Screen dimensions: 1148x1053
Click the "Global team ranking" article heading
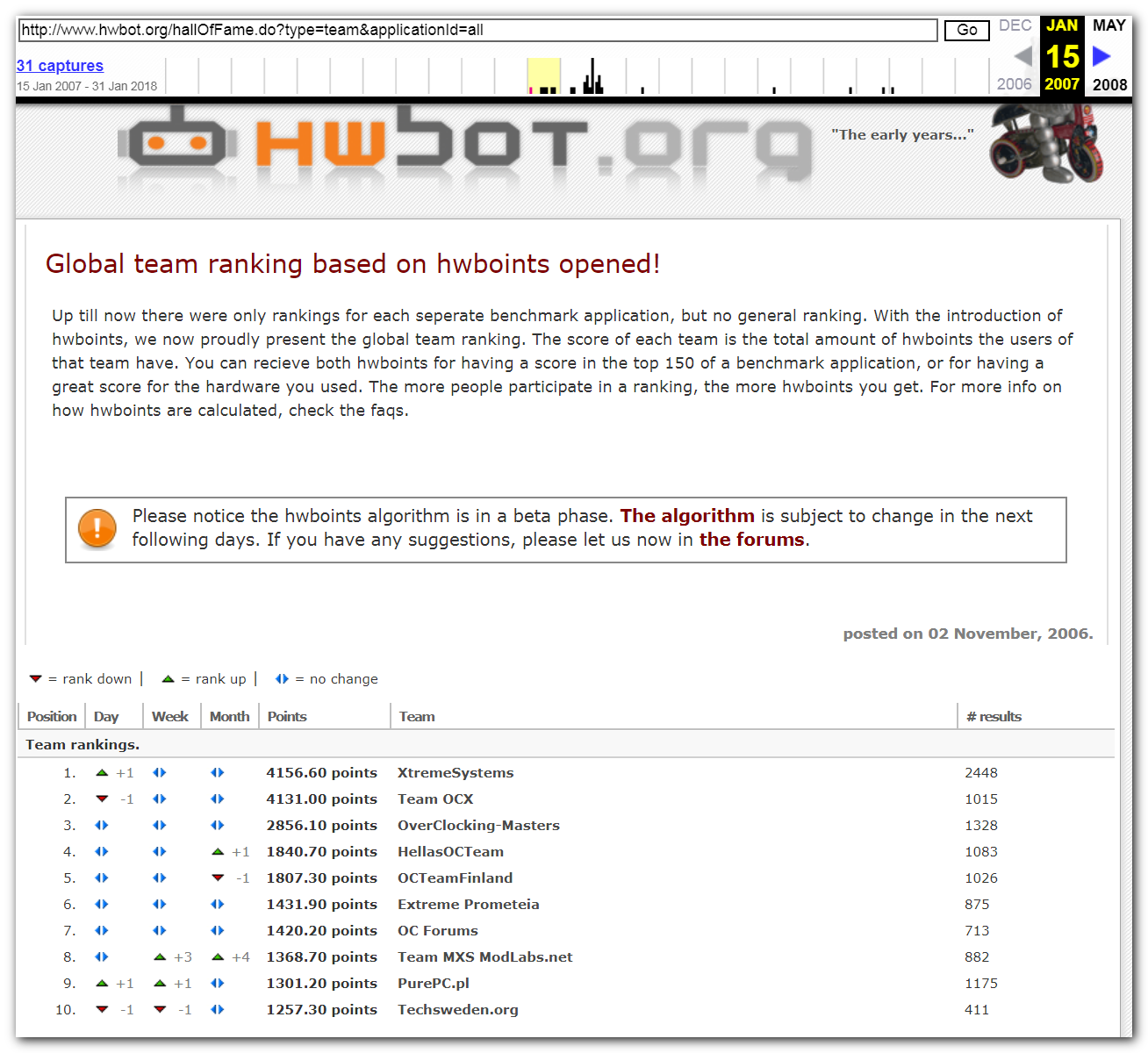tap(353, 264)
